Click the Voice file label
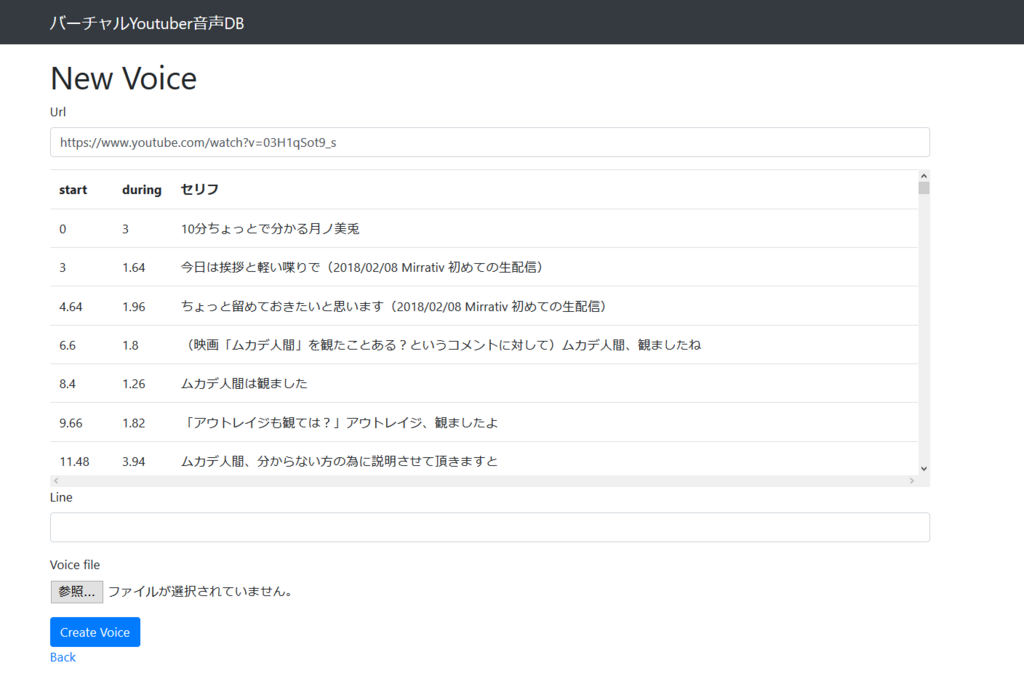 tap(75, 565)
